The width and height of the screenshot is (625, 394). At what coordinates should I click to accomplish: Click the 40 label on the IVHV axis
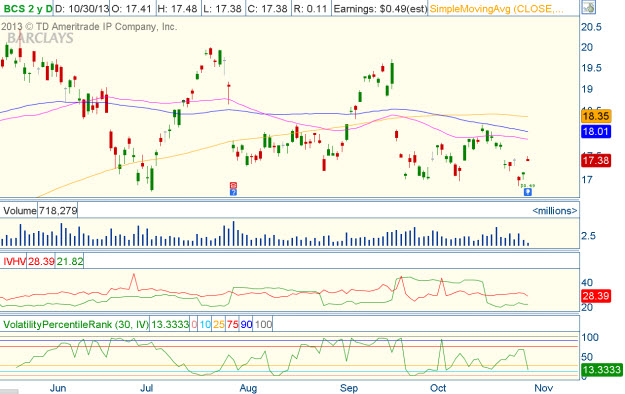tap(587, 283)
